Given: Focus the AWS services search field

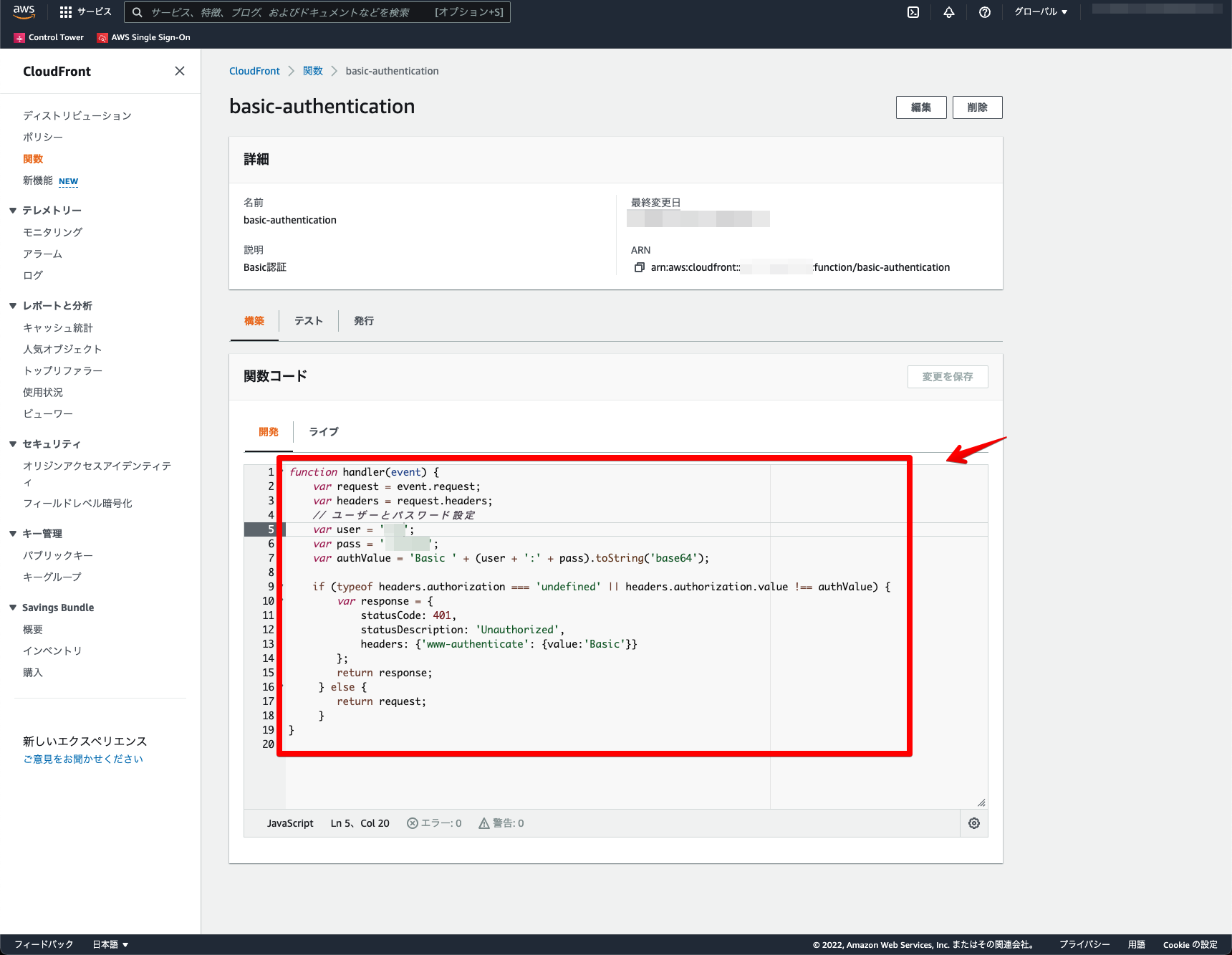Looking at the screenshot, I should tap(317, 12).
